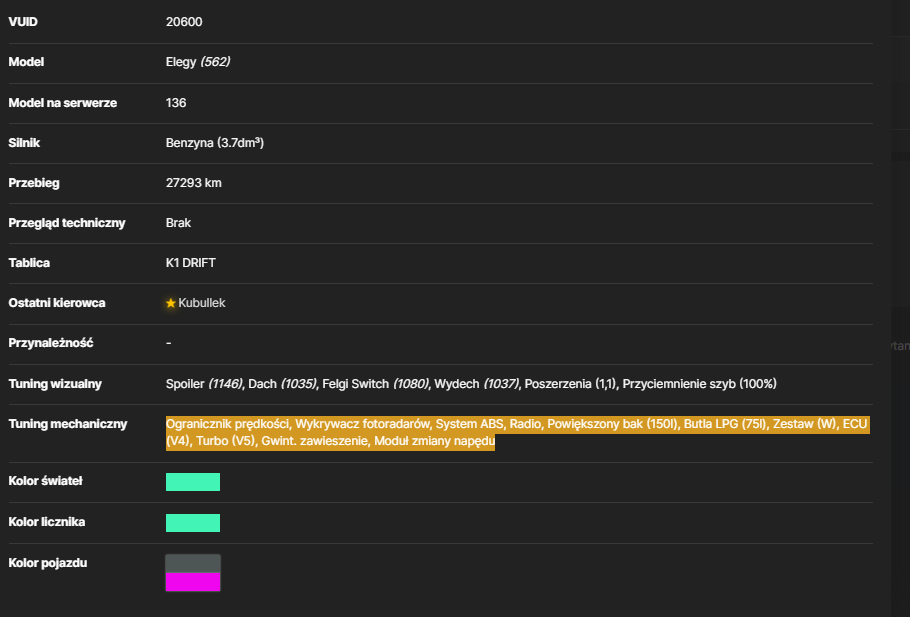Click the Tablica label
The image size is (910, 617).
point(29,263)
